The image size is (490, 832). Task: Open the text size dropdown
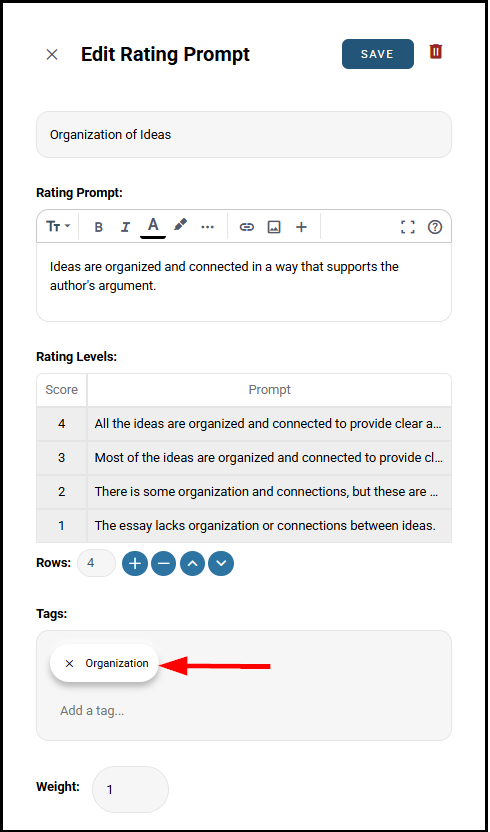pos(58,227)
